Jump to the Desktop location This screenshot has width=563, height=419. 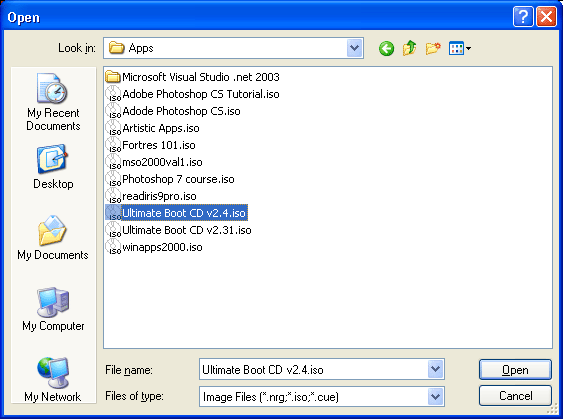tap(53, 167)
